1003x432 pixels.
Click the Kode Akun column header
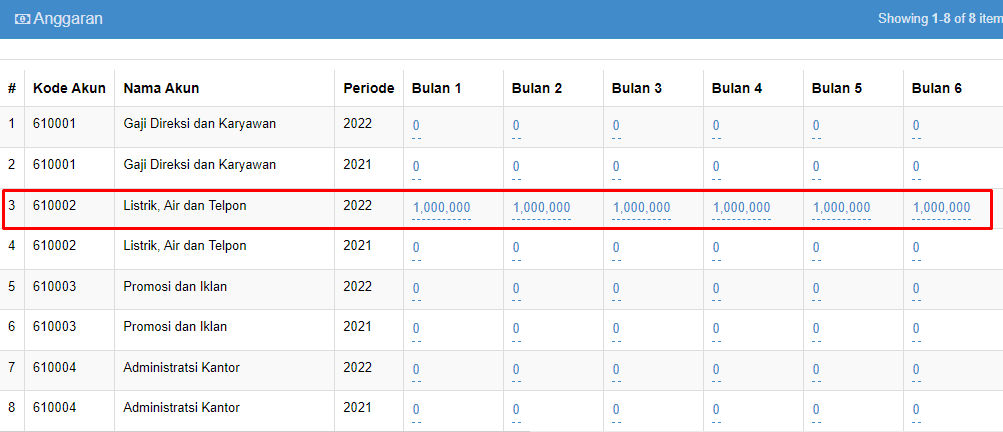coord(70,88)
